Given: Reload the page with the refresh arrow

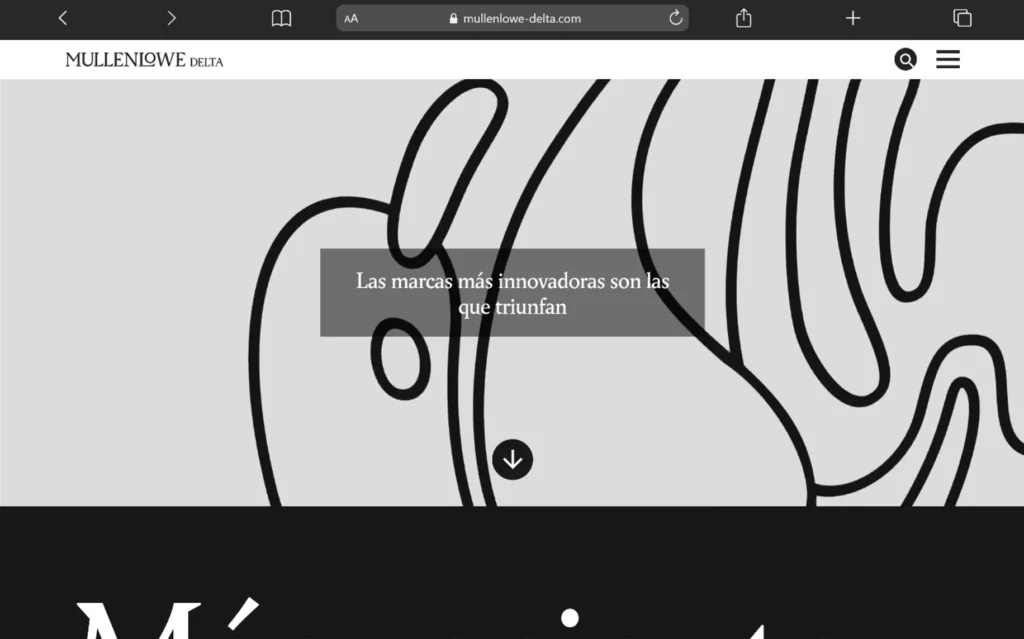Looking at the screenshot, I should (676, 18).
